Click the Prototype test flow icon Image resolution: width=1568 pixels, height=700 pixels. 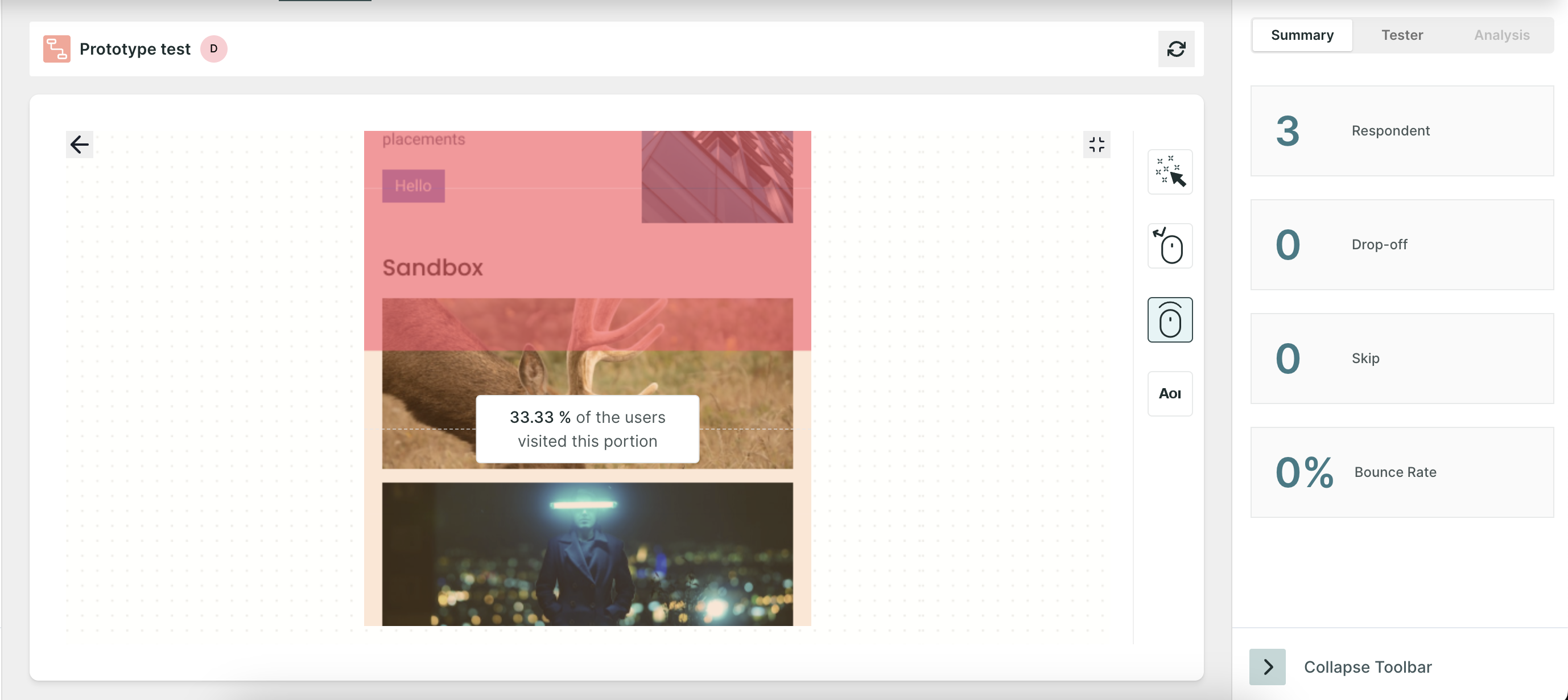click(x=56, y=49)
